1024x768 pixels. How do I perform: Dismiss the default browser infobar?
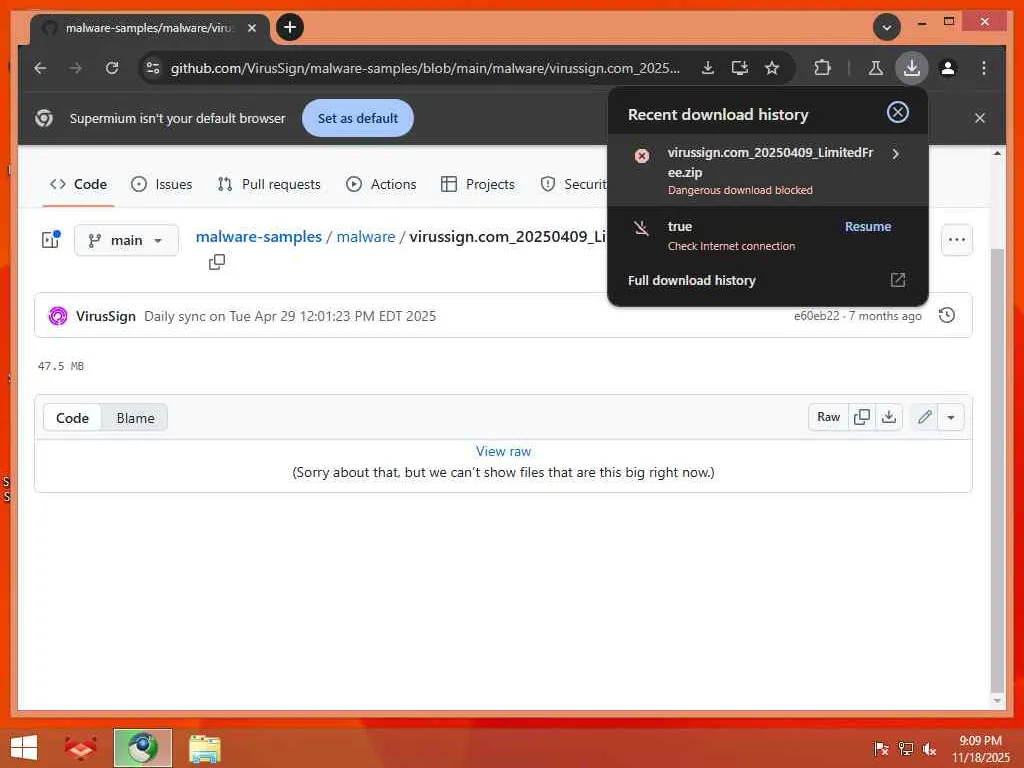pos(980,118)
